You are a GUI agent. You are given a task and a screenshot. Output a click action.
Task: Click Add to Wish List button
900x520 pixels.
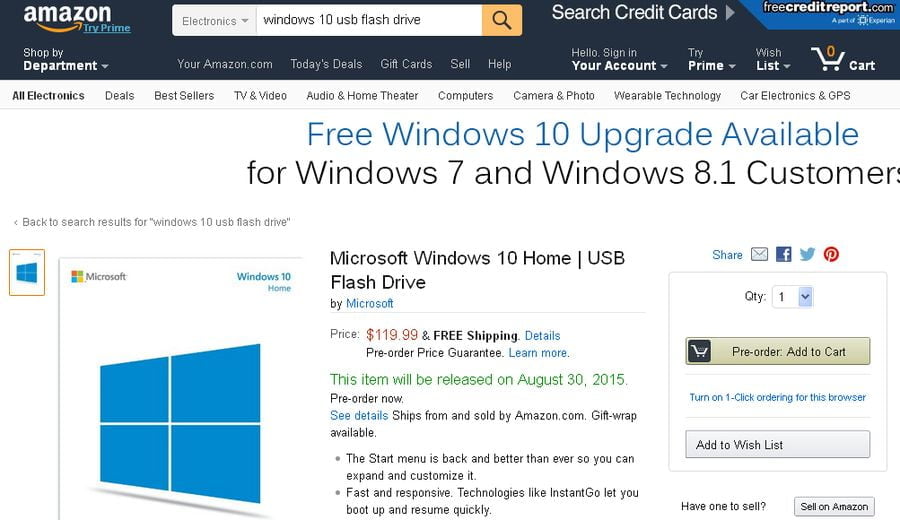pyautogui.click(x=778, y=445)
